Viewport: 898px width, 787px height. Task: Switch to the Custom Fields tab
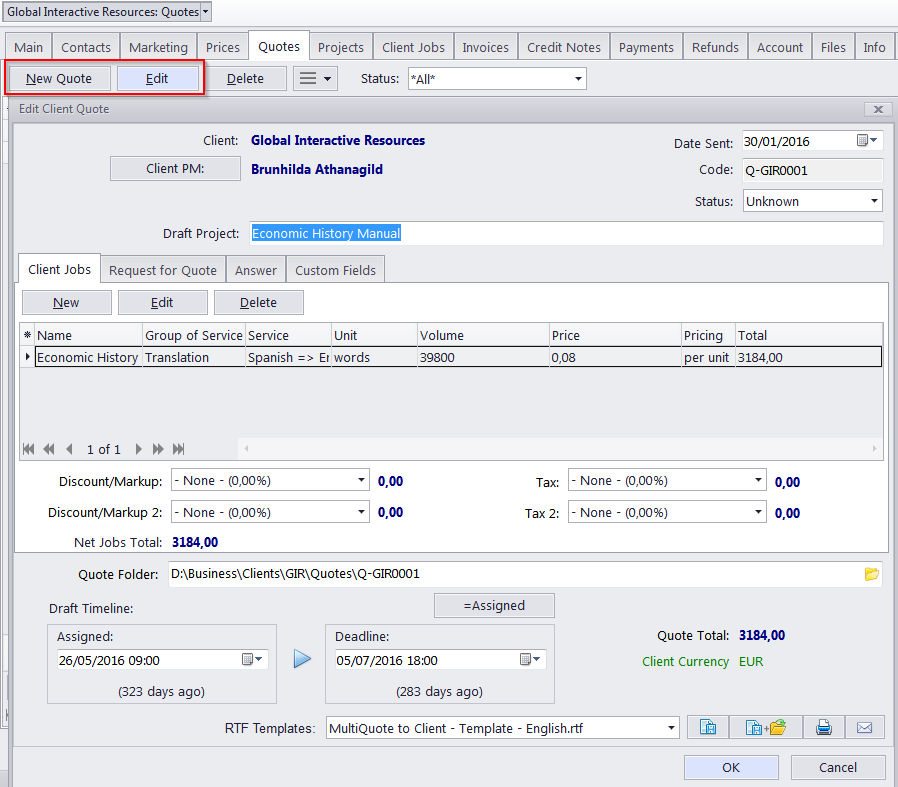(335, 270)
